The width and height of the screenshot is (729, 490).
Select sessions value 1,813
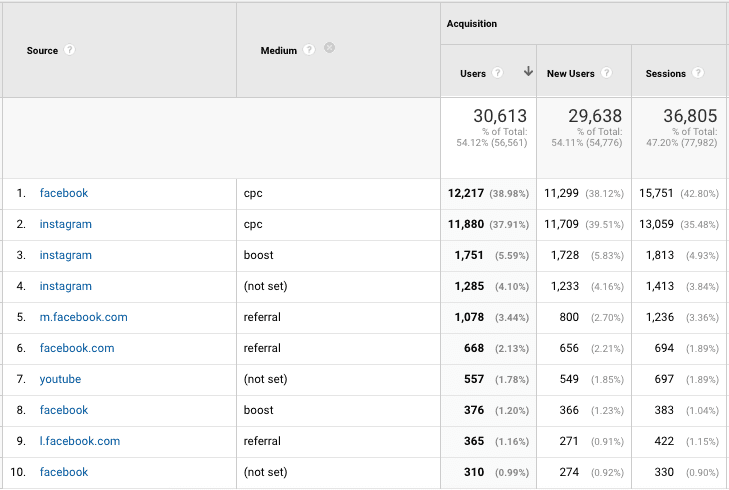click(660, 255)
